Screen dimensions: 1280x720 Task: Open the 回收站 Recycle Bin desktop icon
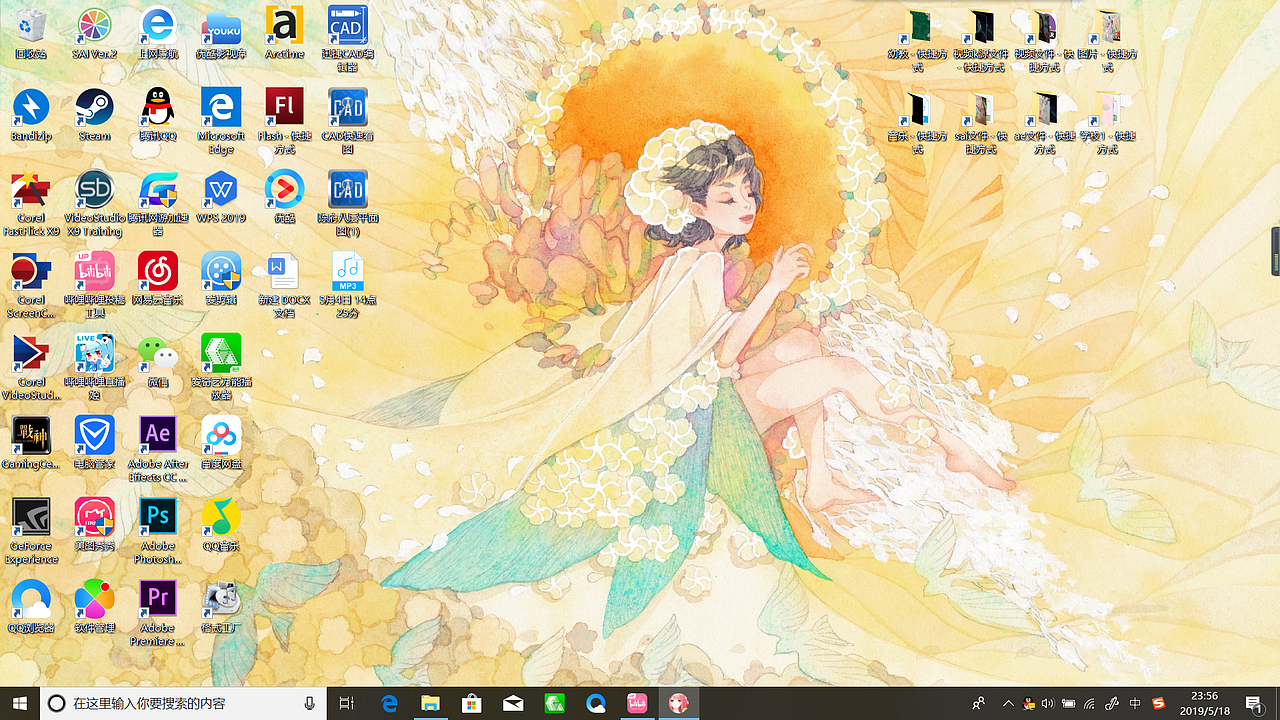[31, 33]
